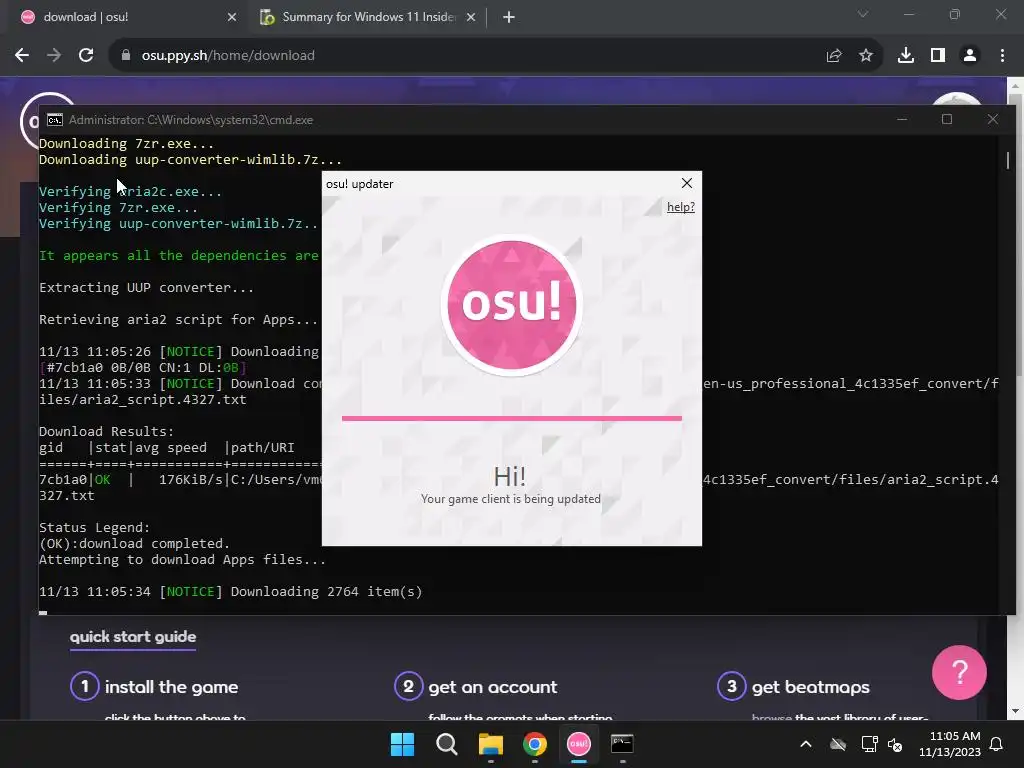Open OneDrive tray icon
Screen dimensions: 1024x768
[838, 744]
